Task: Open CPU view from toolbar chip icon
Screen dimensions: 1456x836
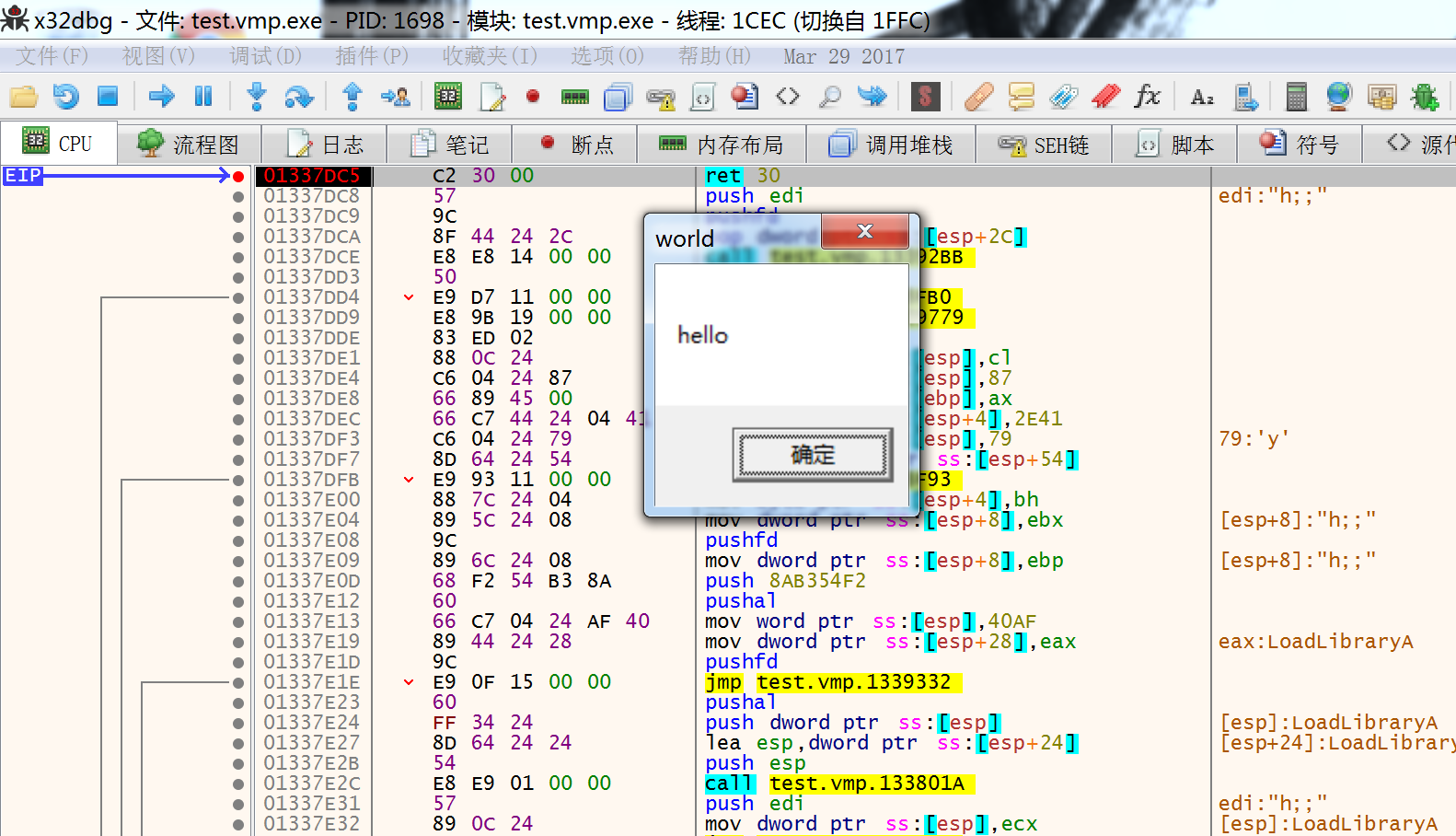Action: (448, 96)
